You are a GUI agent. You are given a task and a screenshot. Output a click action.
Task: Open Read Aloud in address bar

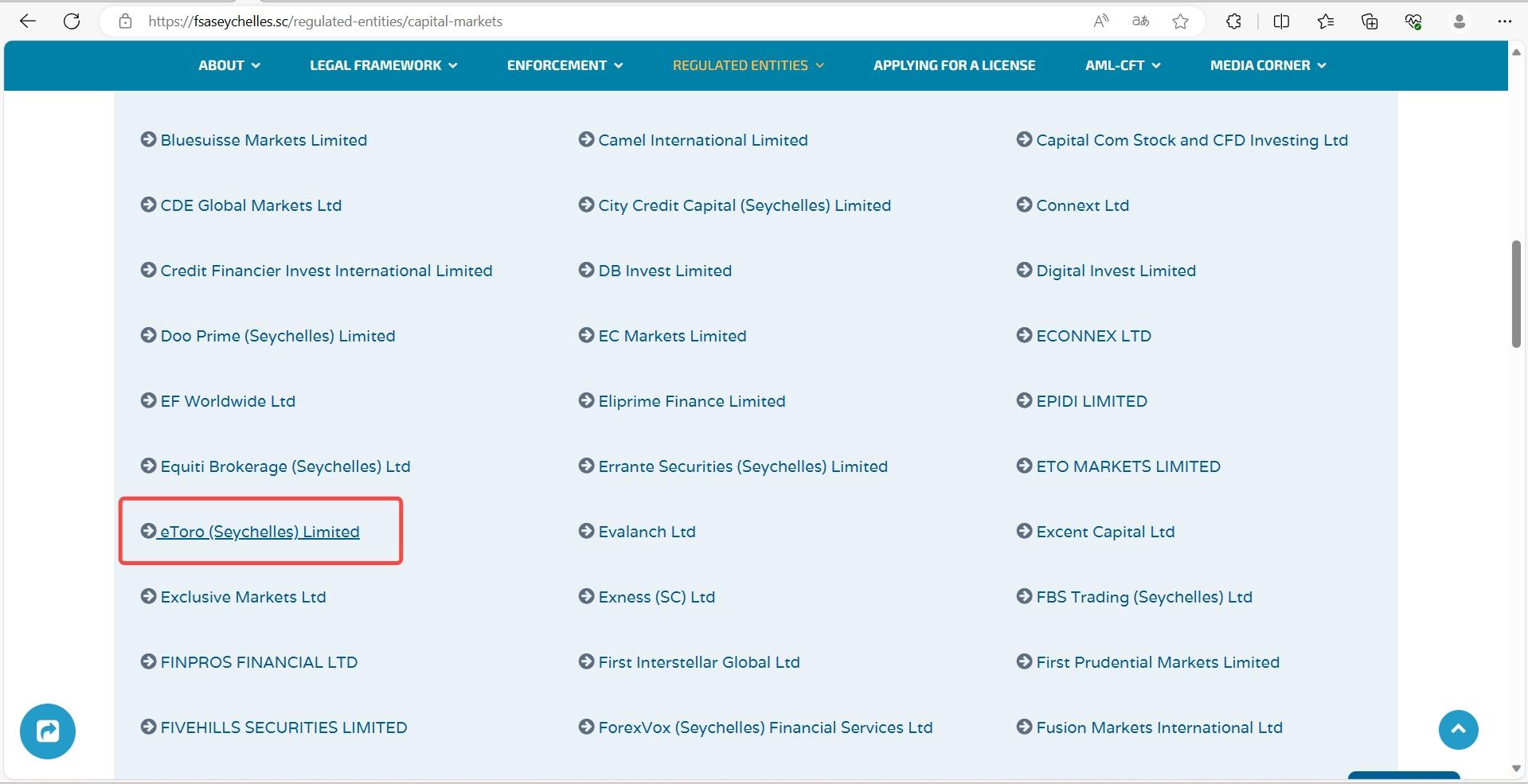pyautogui.click(x=1101, y=21)
